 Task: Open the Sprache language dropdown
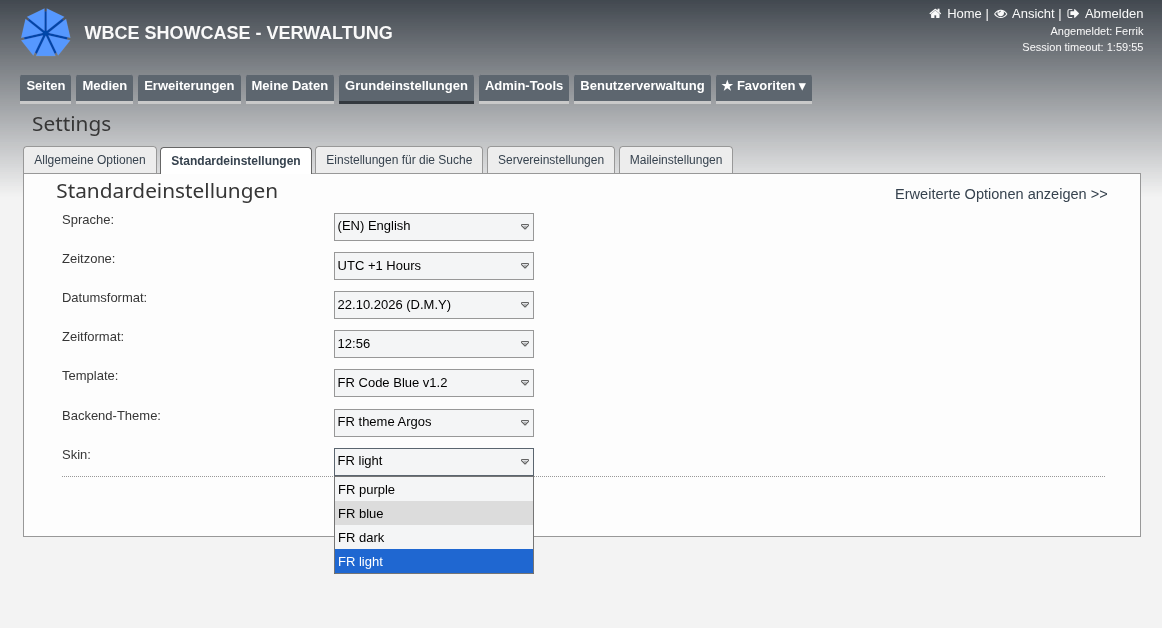434,227
